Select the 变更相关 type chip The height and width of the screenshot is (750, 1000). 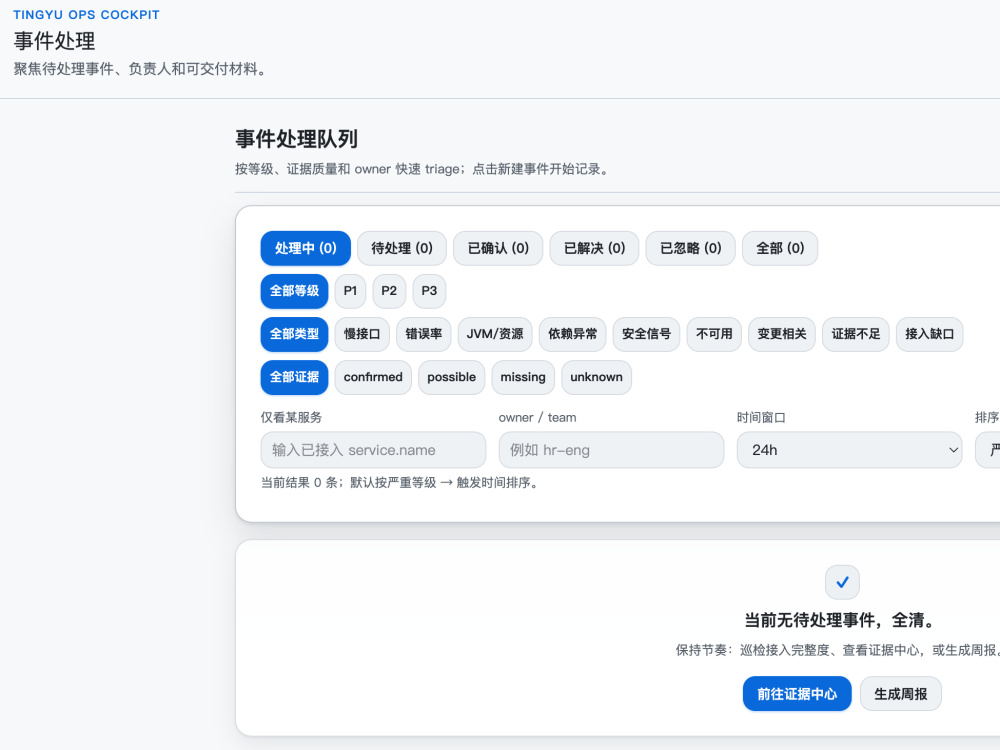pos(782,334)
